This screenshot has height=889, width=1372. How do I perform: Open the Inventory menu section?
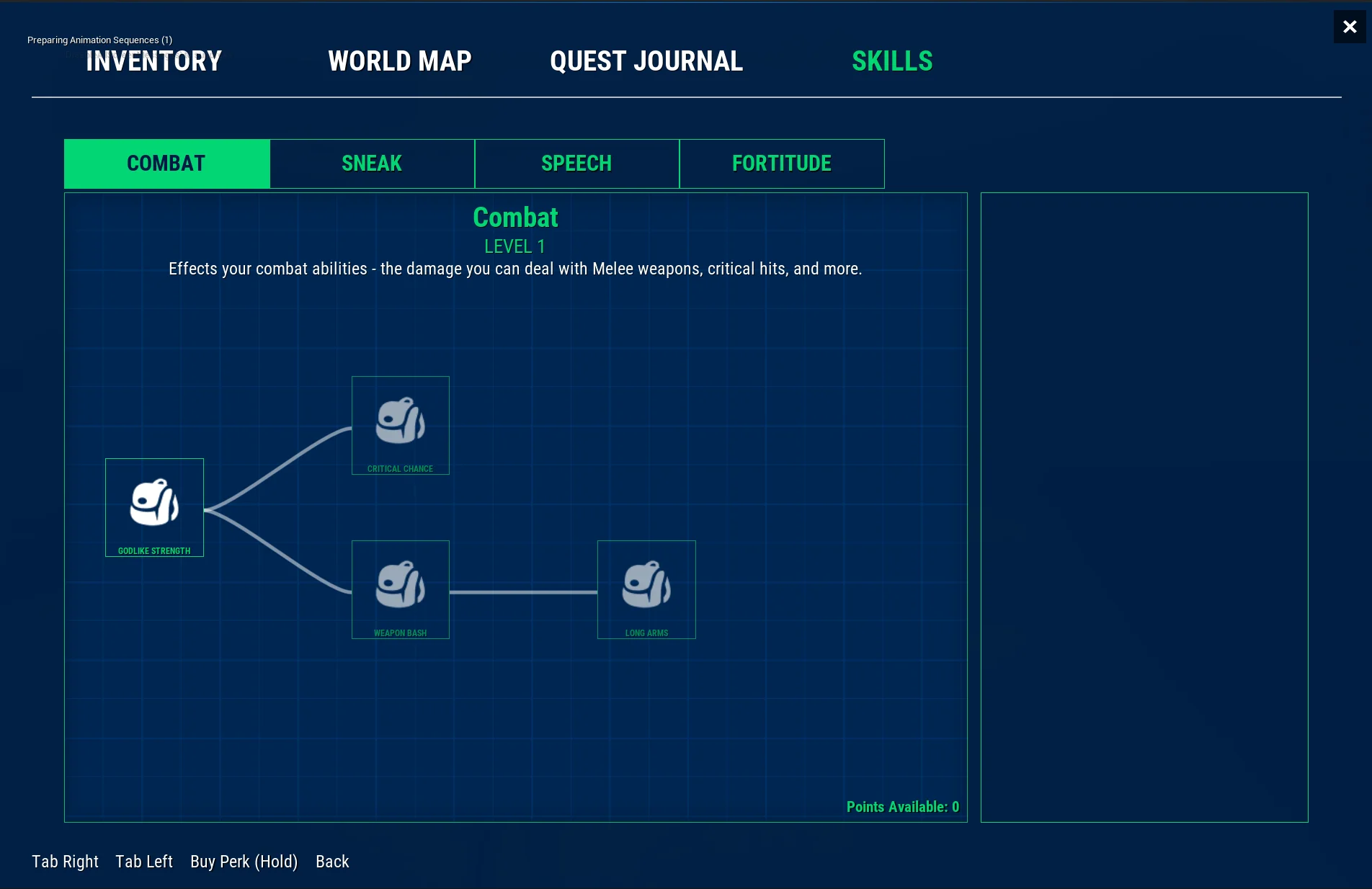click(153, 61)
